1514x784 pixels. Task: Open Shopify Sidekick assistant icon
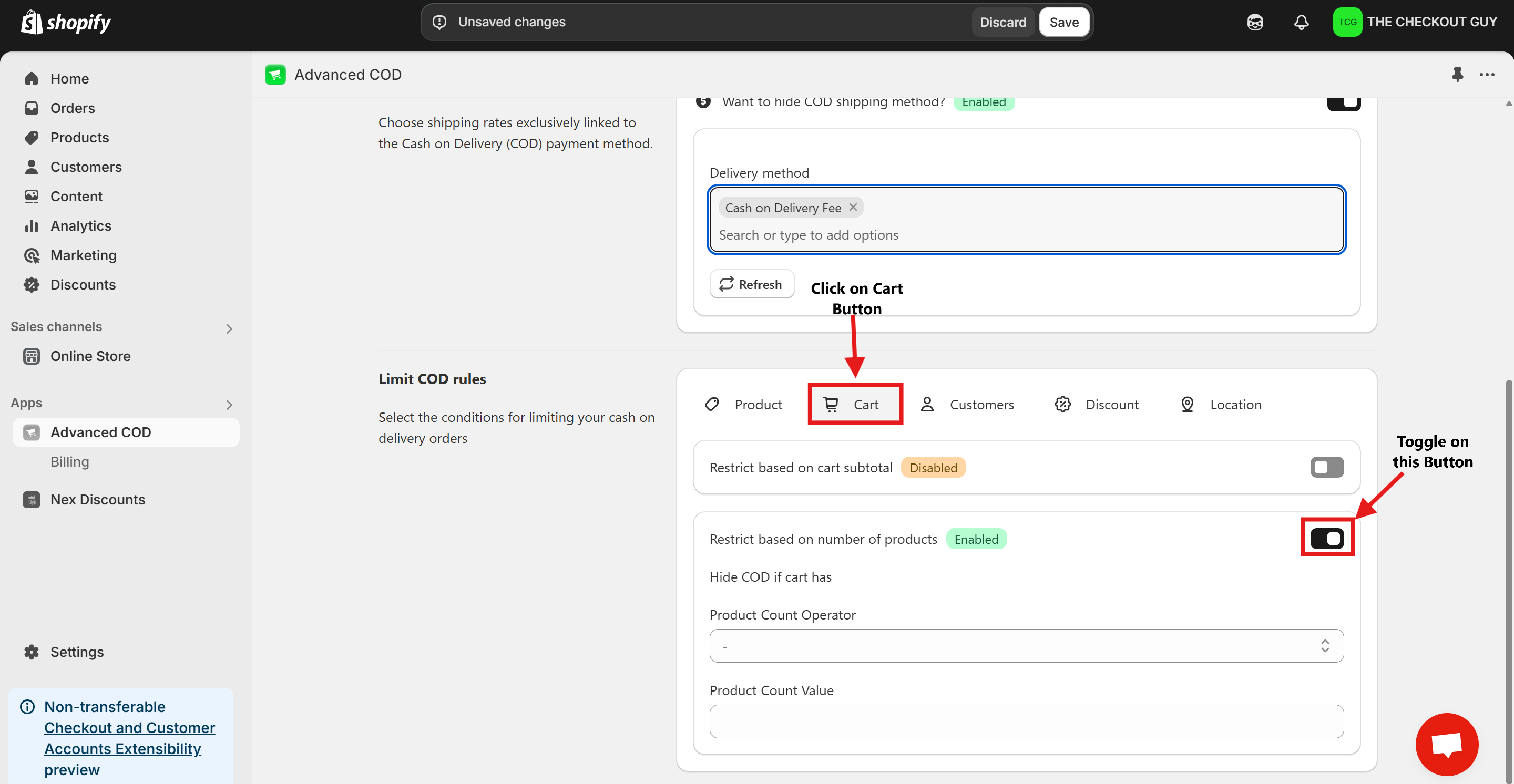[x=1255, y=22]
